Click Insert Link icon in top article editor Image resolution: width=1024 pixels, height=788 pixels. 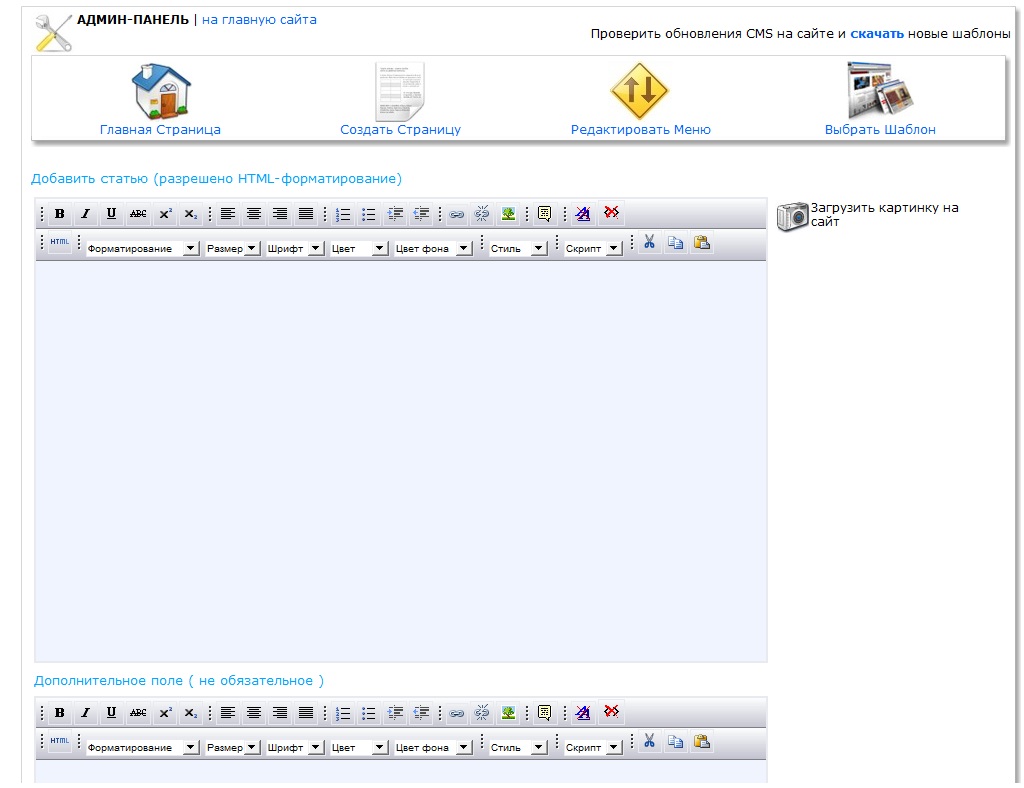click(457, 213)
